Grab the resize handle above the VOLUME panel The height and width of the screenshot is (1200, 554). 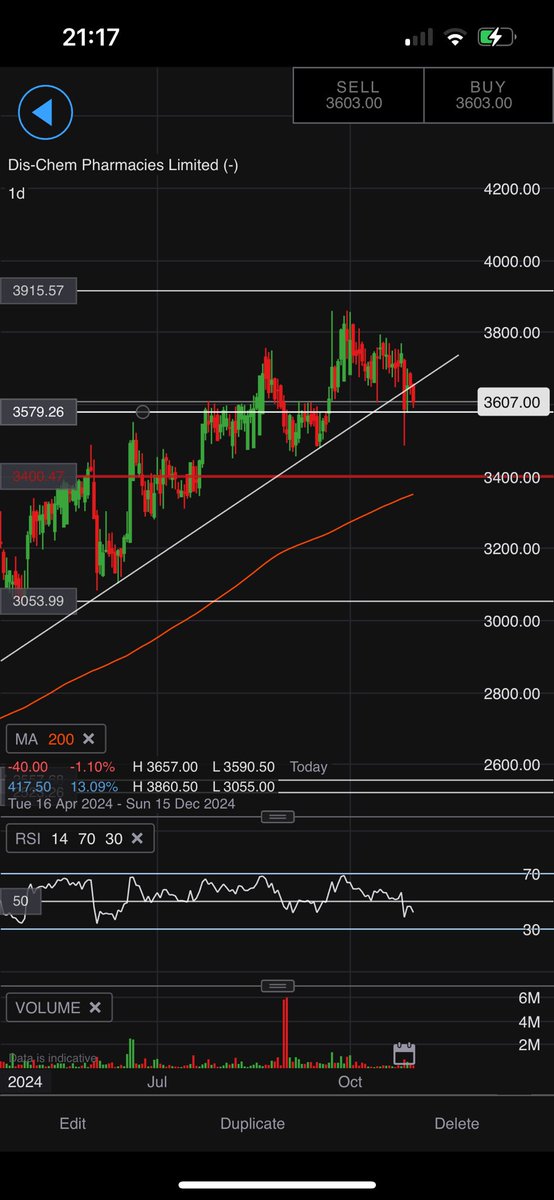coord(277,985)
